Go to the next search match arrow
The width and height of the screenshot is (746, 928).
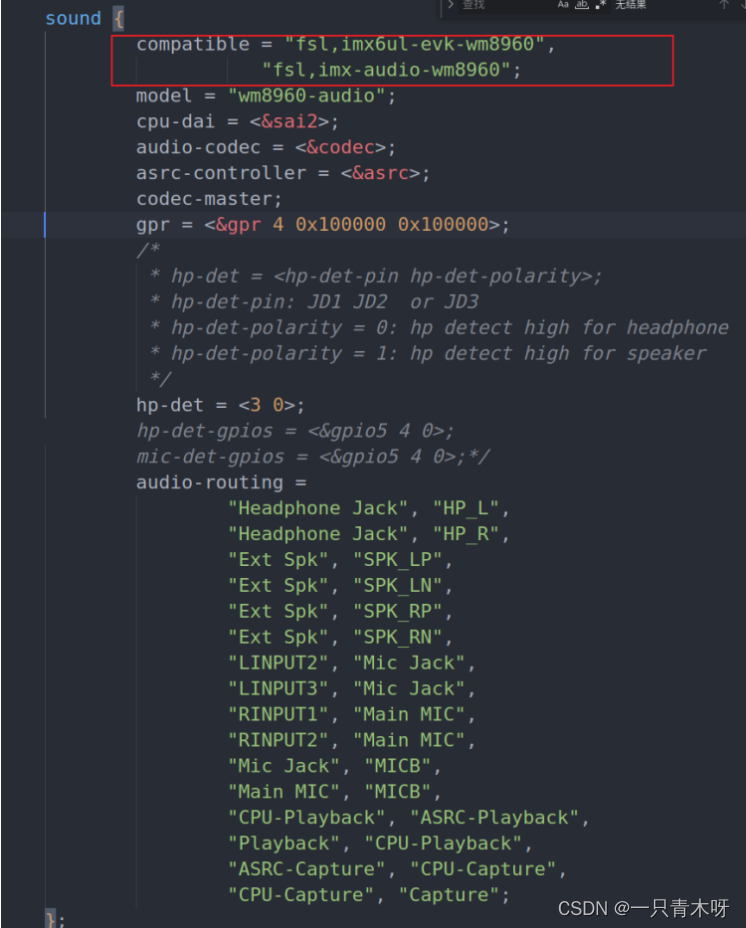coord(743,5)
